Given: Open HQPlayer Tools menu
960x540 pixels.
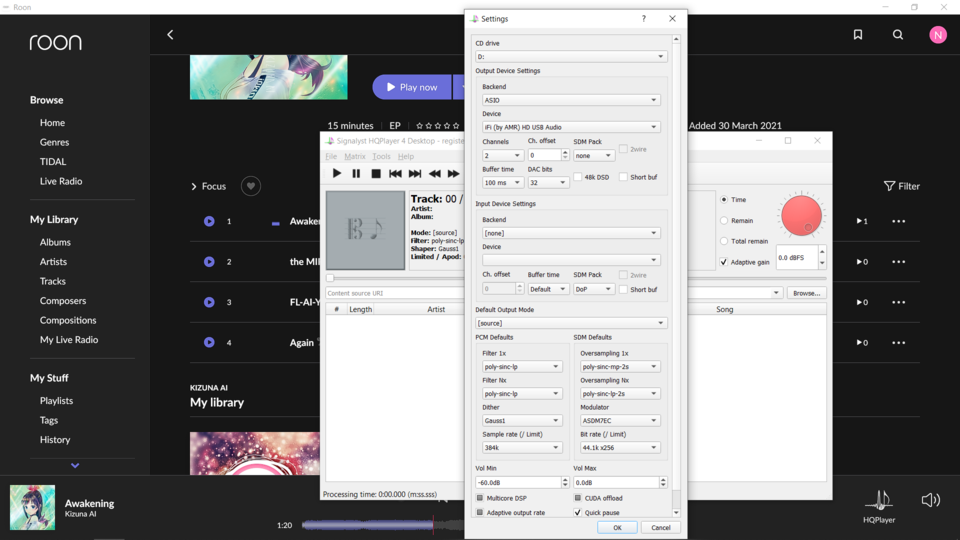Looking at the screenshot, I should pos(381,157).
